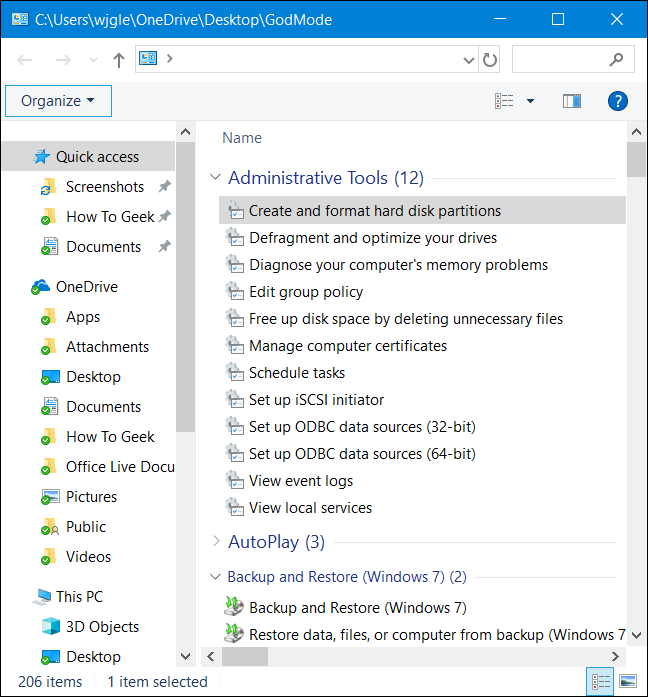The image size is (648, 697).
Task: Click the Help question mark icon
Action: 618,101
